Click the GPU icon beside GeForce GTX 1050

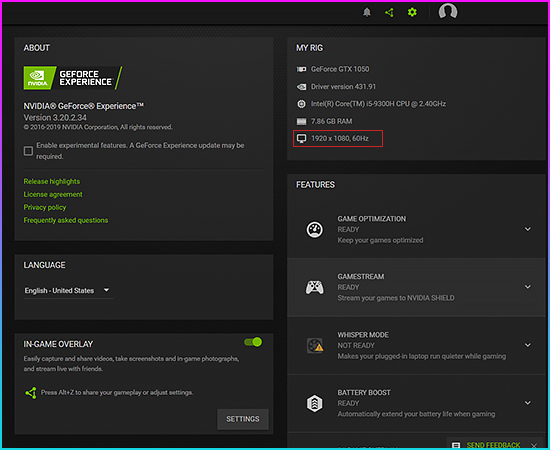click(301, 69)
